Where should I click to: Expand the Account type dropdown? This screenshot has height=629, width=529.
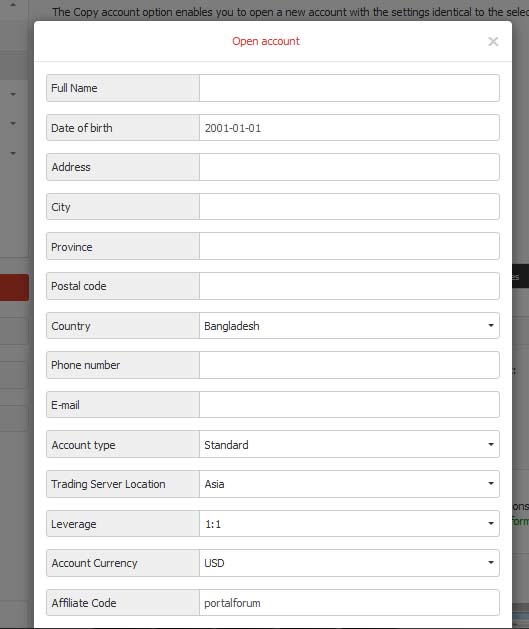349,444
